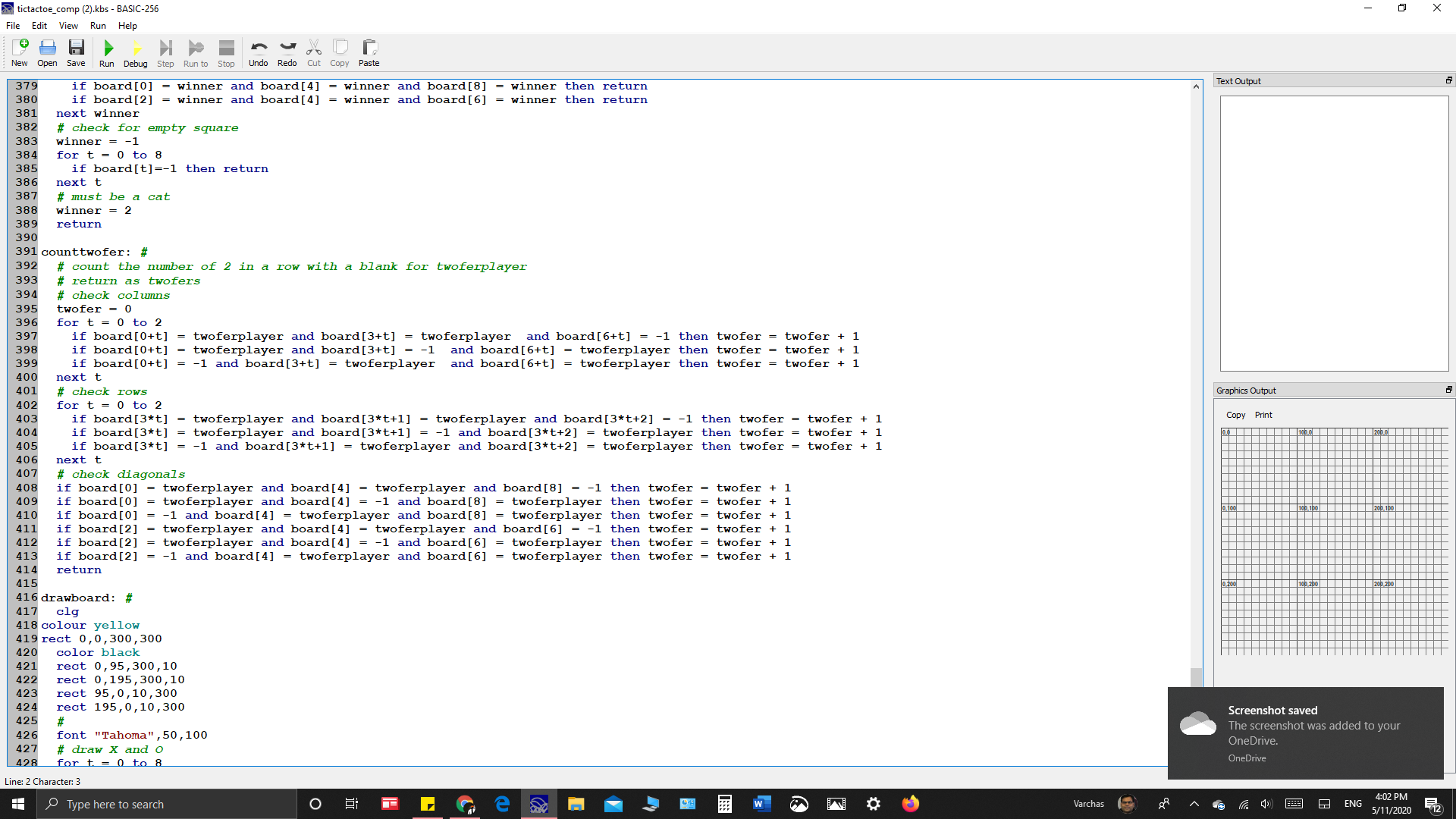The image size is (1456, 819).
Task: Open Microsoft Word from the taskbar
Action: [x=762, y=804]
